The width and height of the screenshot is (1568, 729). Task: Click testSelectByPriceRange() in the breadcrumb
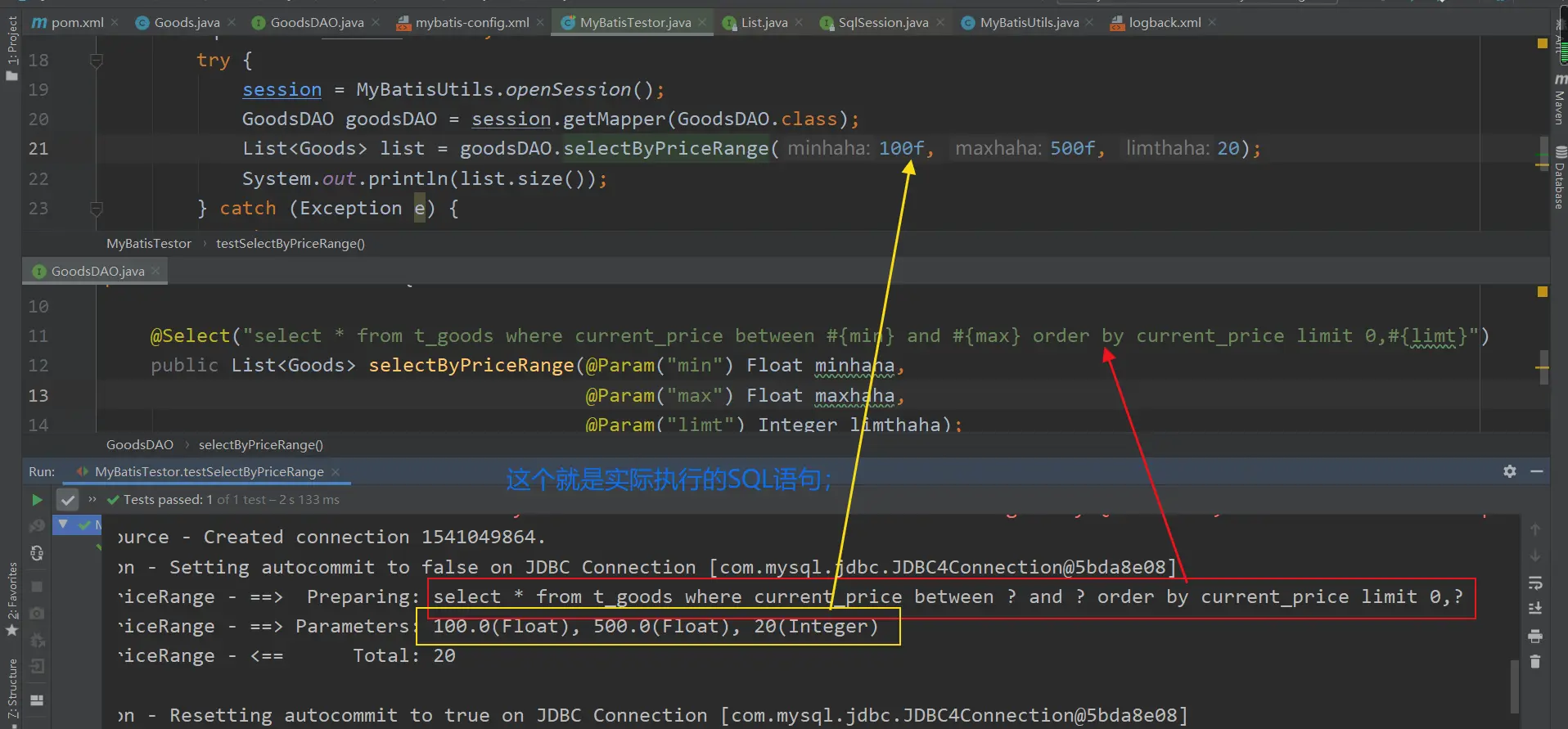coord(290,244)
